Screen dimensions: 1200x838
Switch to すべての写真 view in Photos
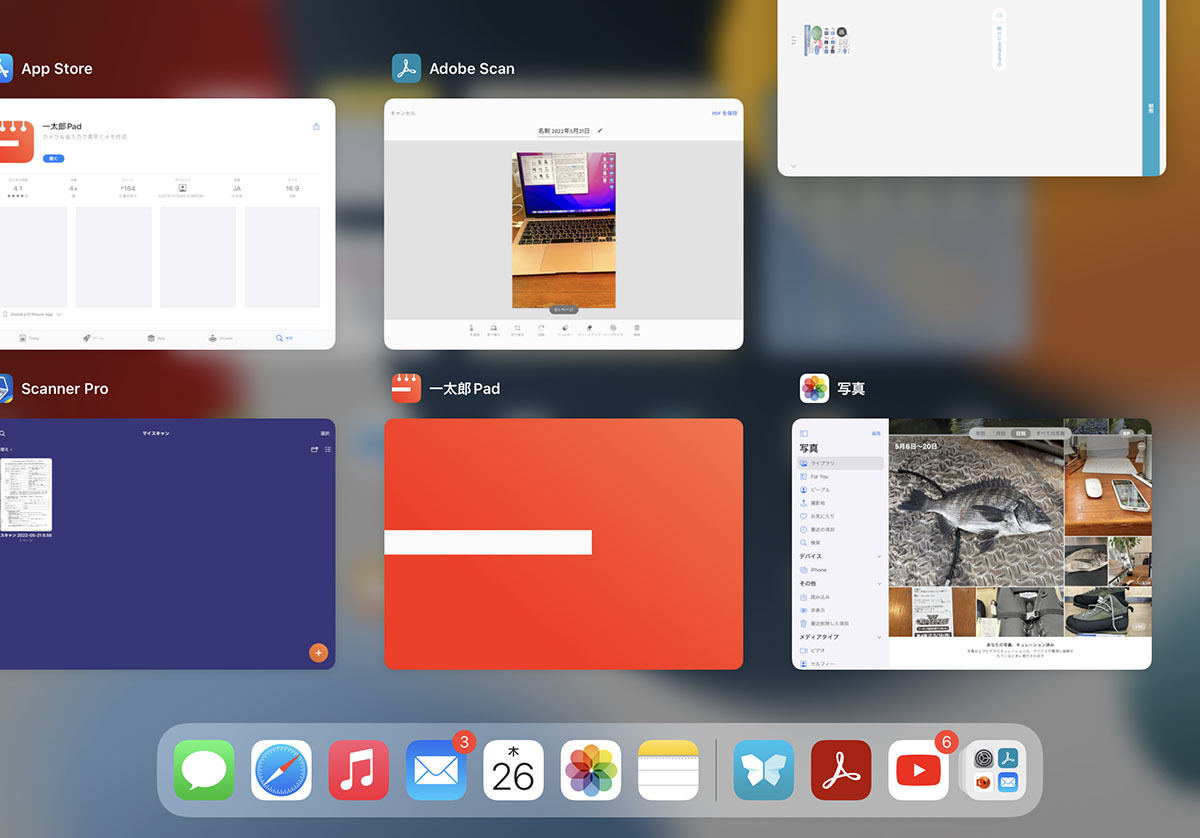coord(1050,433)
